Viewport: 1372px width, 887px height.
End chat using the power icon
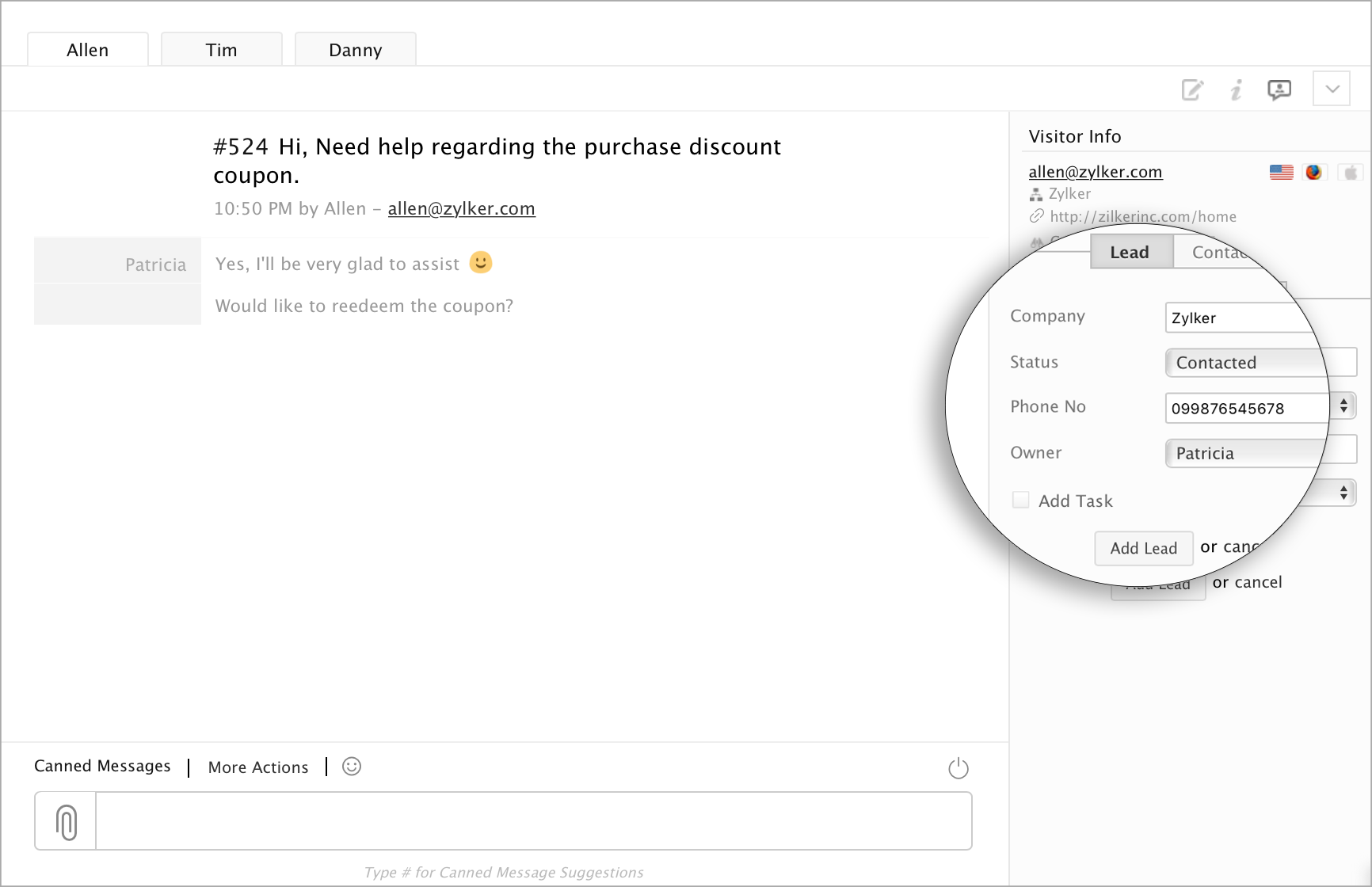958,767
